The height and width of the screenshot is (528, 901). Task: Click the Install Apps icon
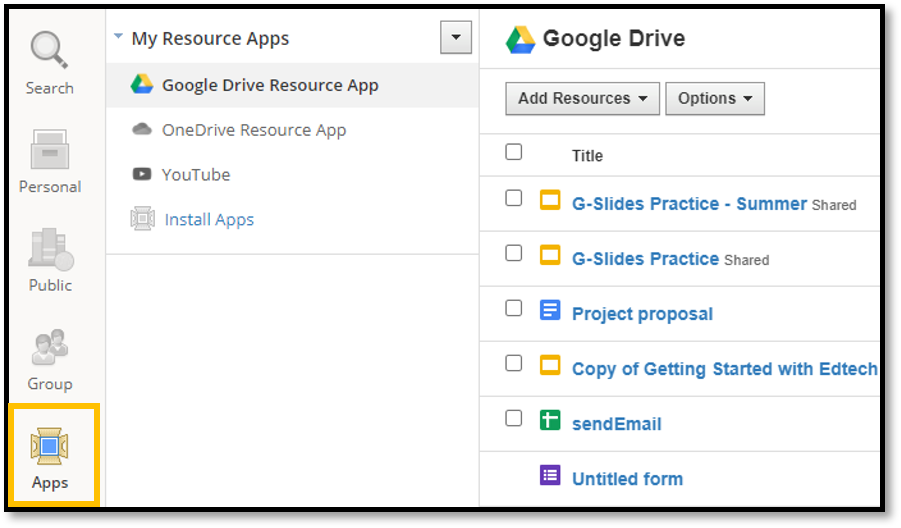[x=142, y=218]
